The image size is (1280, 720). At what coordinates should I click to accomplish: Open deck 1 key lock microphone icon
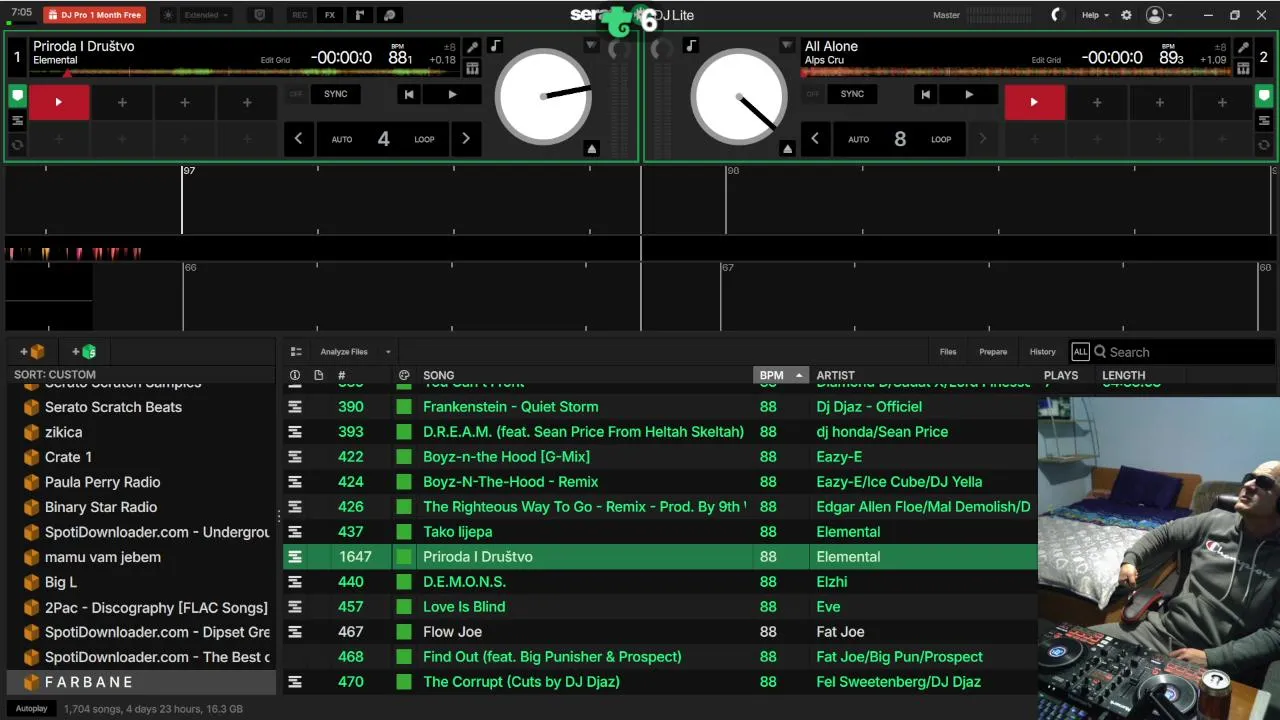click(472, 47)
